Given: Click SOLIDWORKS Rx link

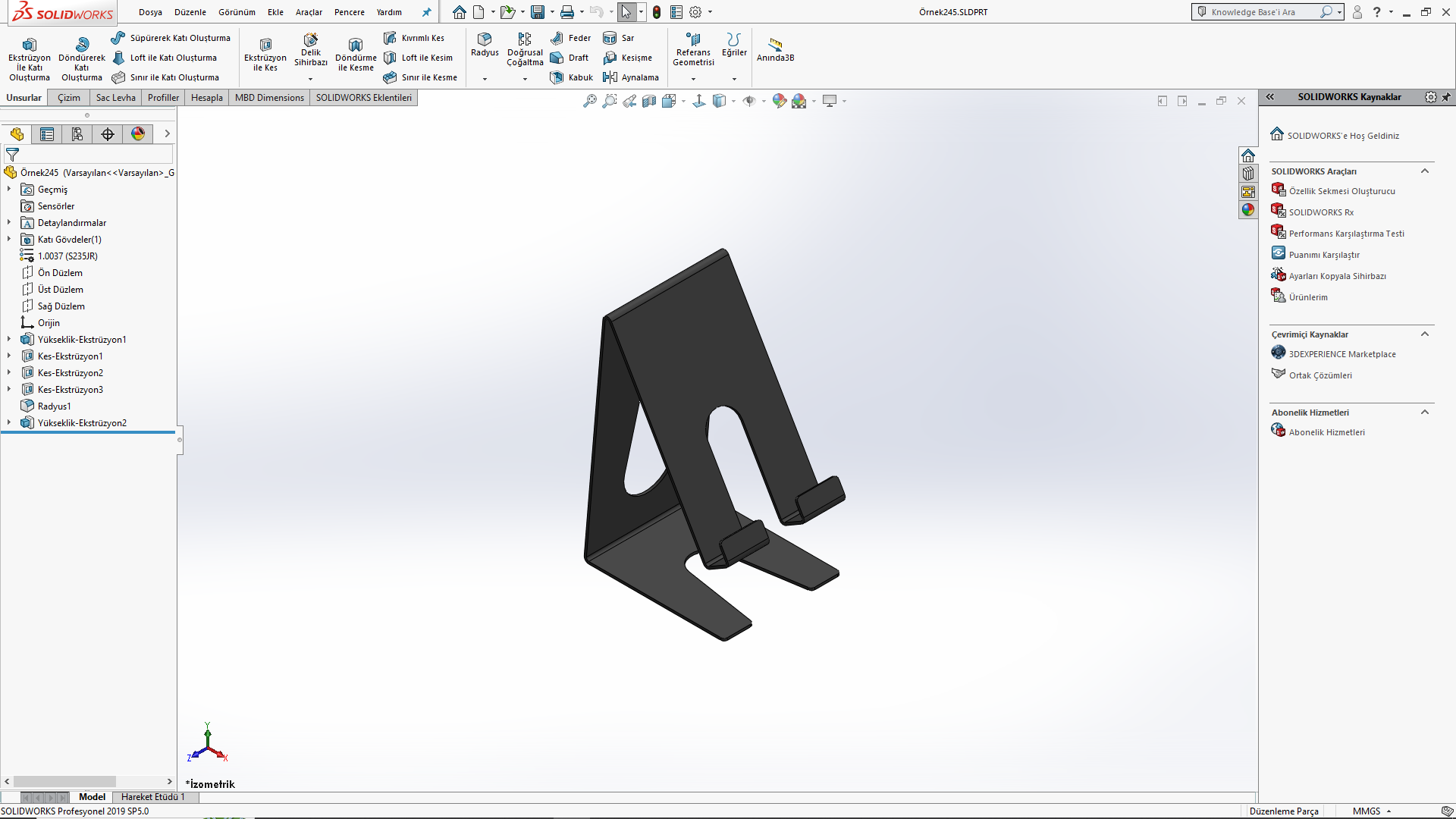Looking at the screenshot, I should (1321, 212).
